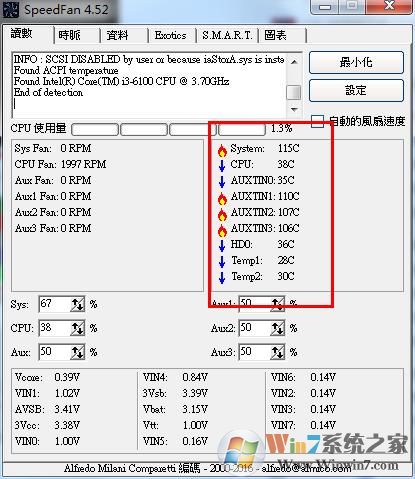Click the log scrollbar thumb

(x=294, y=92)
